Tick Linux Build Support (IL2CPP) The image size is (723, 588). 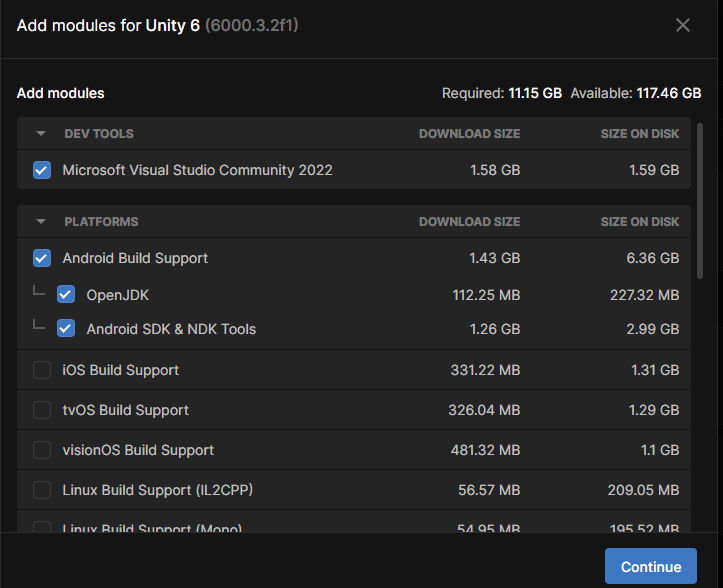[x=42, y=490]
